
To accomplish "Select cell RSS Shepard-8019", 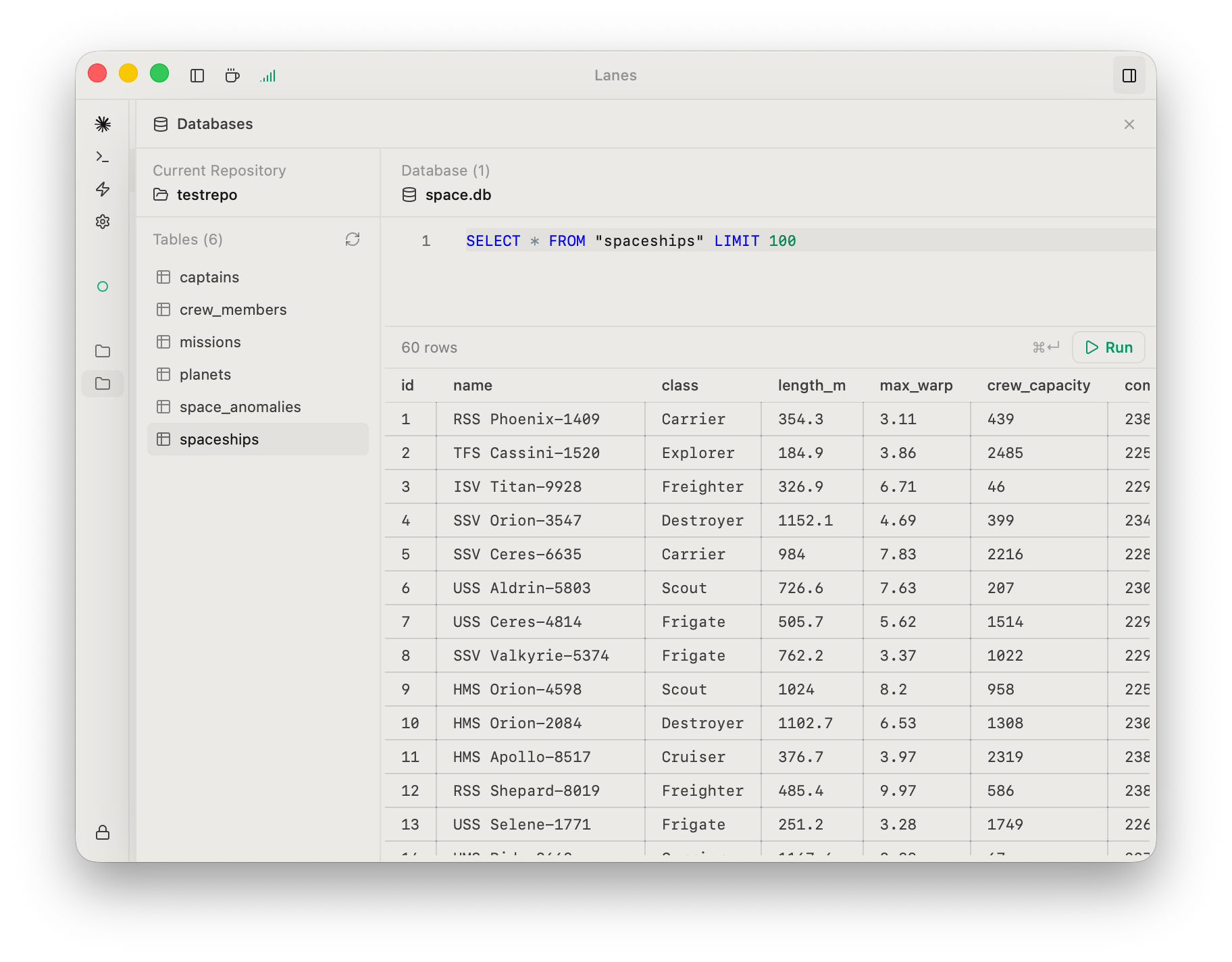I will (x=540, y=790).
